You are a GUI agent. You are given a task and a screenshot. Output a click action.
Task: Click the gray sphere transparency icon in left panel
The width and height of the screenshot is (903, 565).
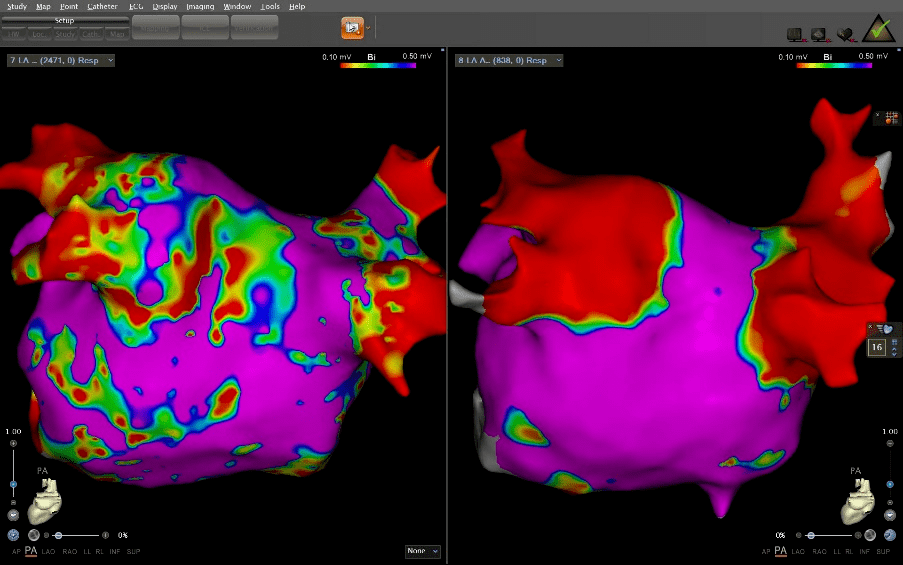point(33,535)
